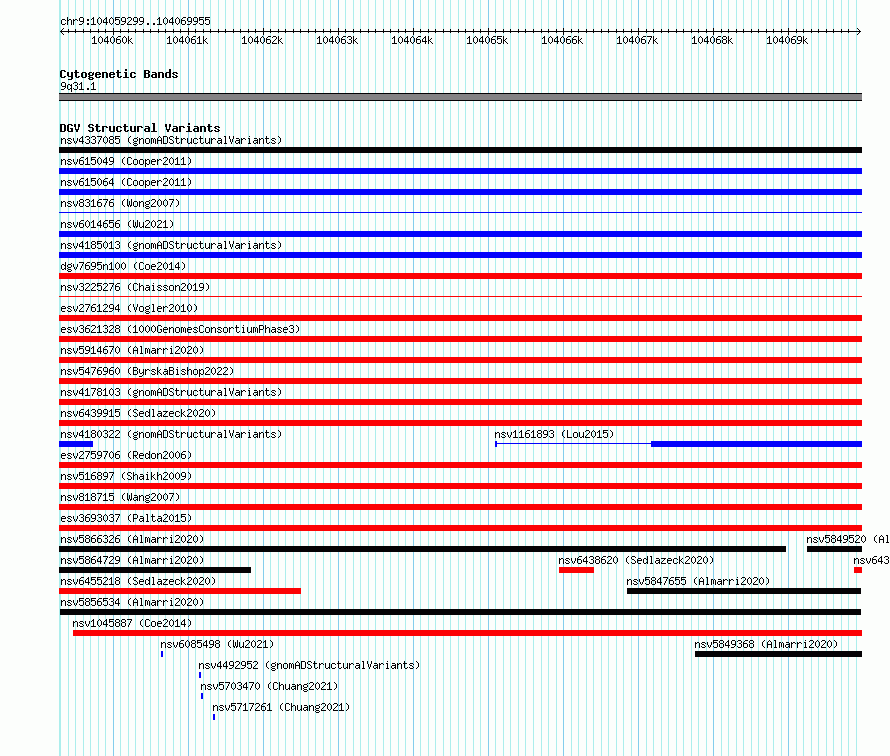890x756 pixels.
Task: Select nsv4180322 (gnomADStructuralVariants) label
Action: (171, 434)
